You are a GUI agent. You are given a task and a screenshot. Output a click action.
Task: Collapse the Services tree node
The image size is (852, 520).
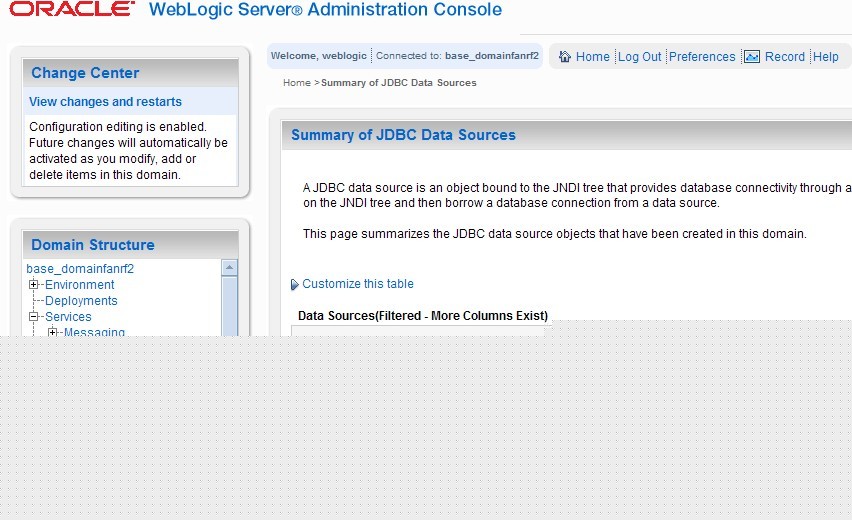[x=34, y=317]
